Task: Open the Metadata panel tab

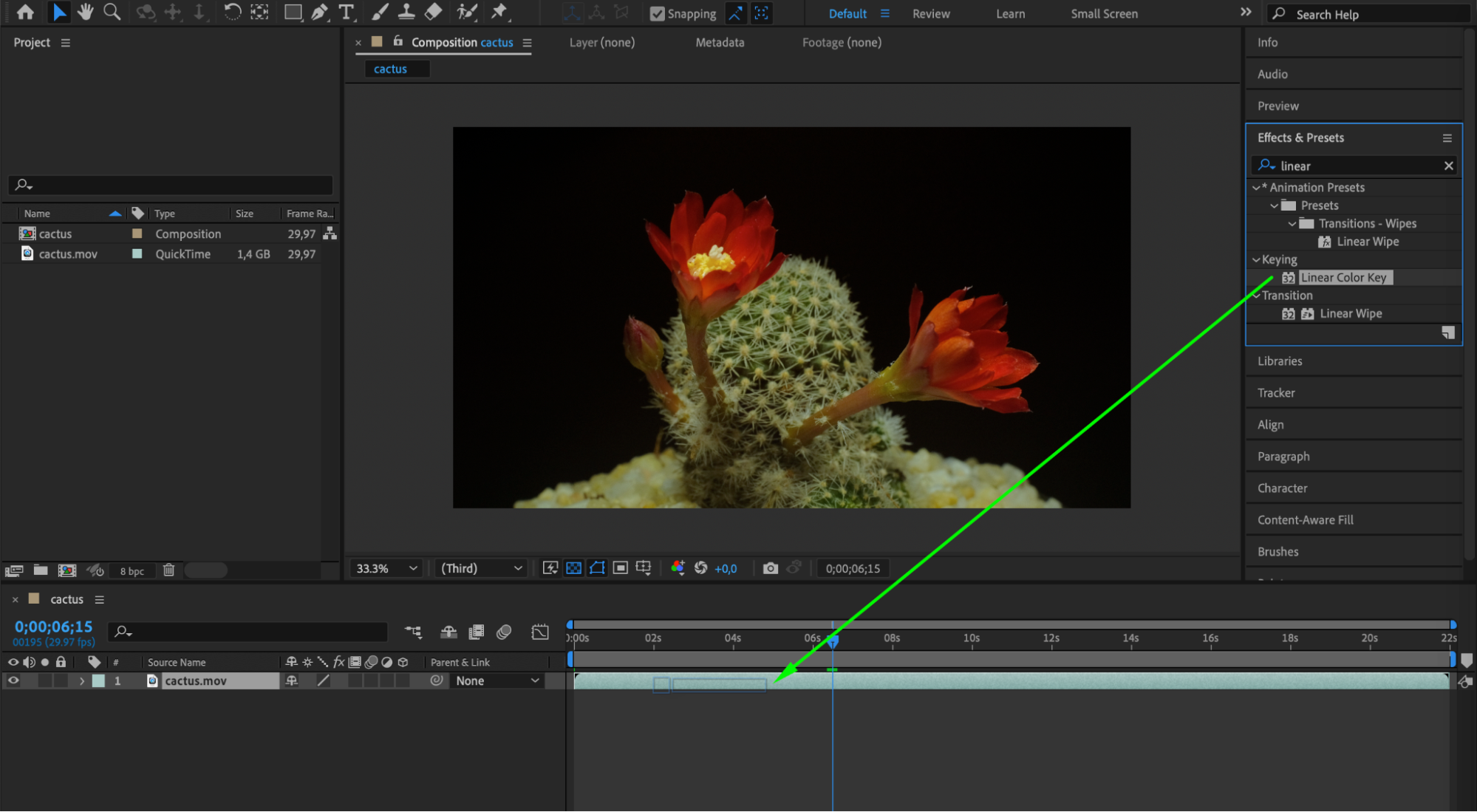Action: pyautogui.click(x=719, y=42)
